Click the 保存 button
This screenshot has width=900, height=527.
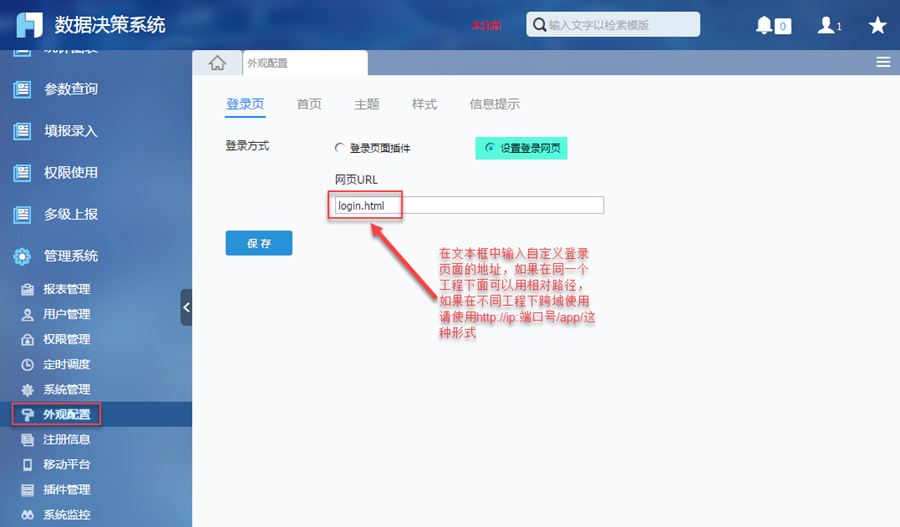pos(259,243)
